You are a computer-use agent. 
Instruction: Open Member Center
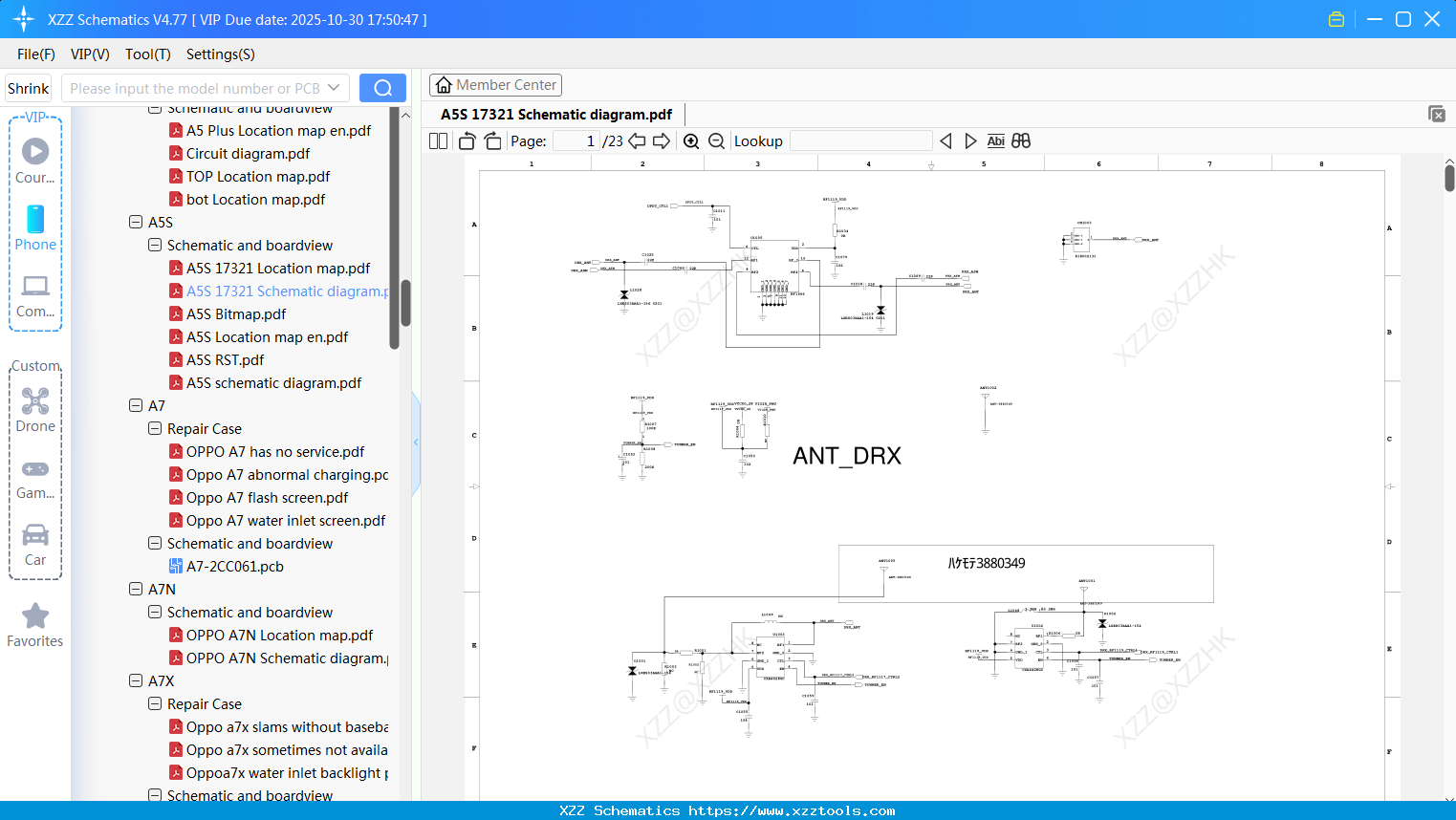[495, 85]
